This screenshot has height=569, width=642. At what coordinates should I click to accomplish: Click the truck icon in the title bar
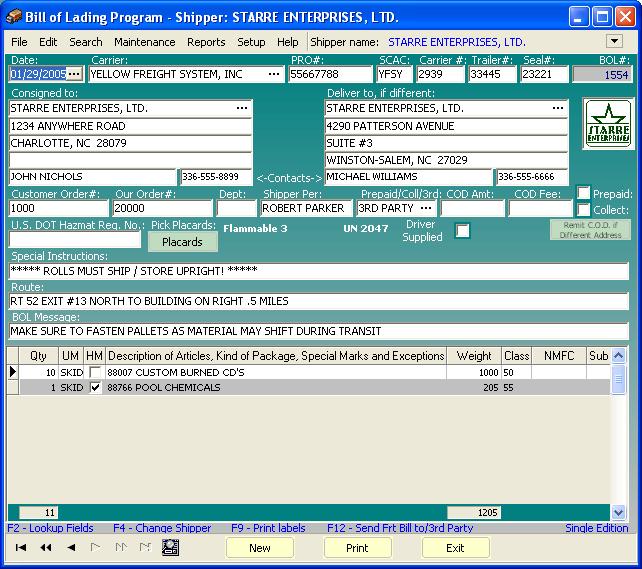13,17
